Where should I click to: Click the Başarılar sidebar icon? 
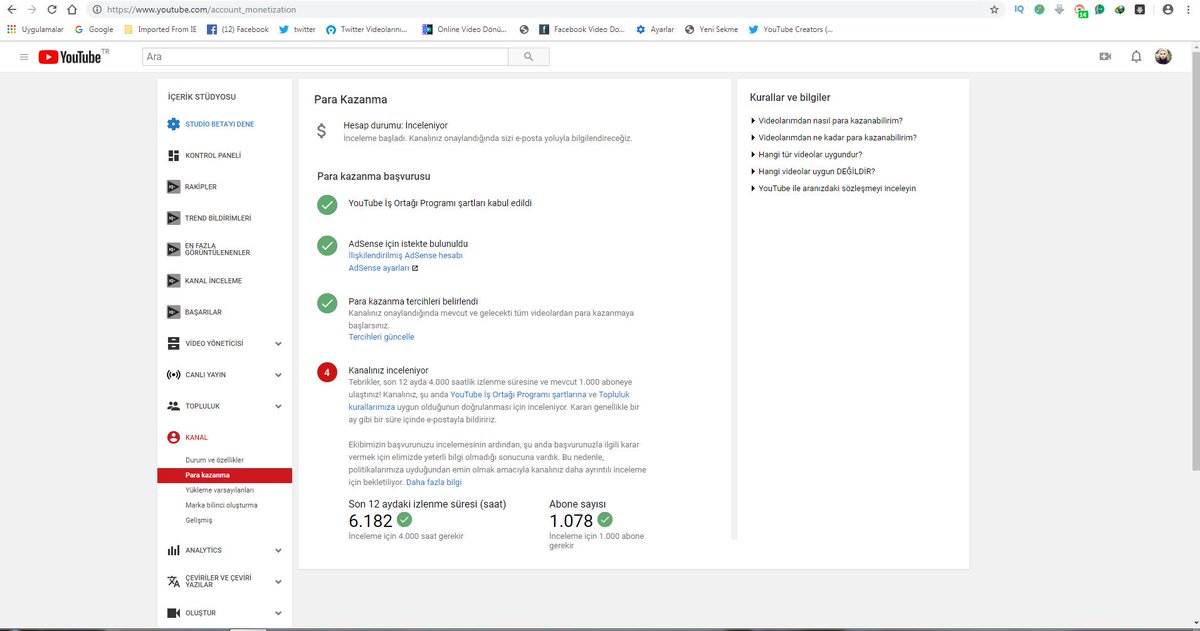(173, 312)
